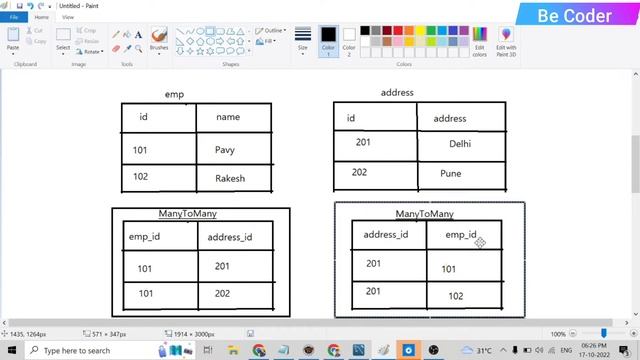Switch to the View ribbon tab
This screenshot has width=640, height=360.
68,17
